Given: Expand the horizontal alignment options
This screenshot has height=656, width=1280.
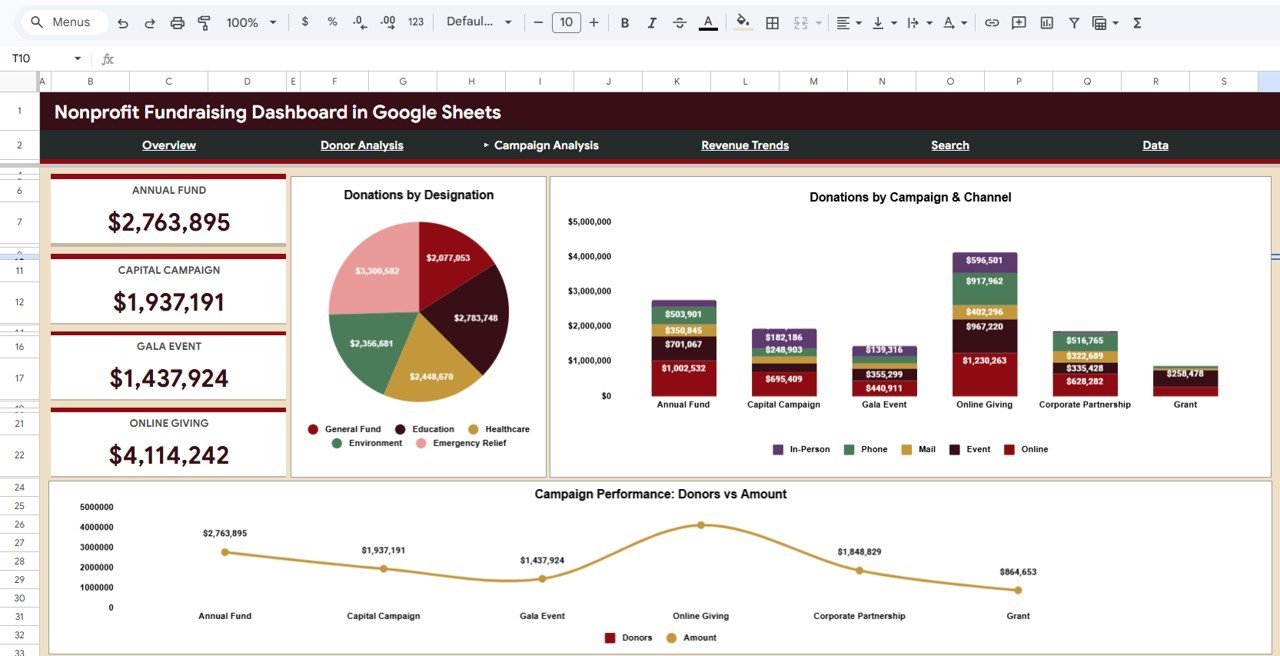Looking at the screenshot, I should 858,21.
